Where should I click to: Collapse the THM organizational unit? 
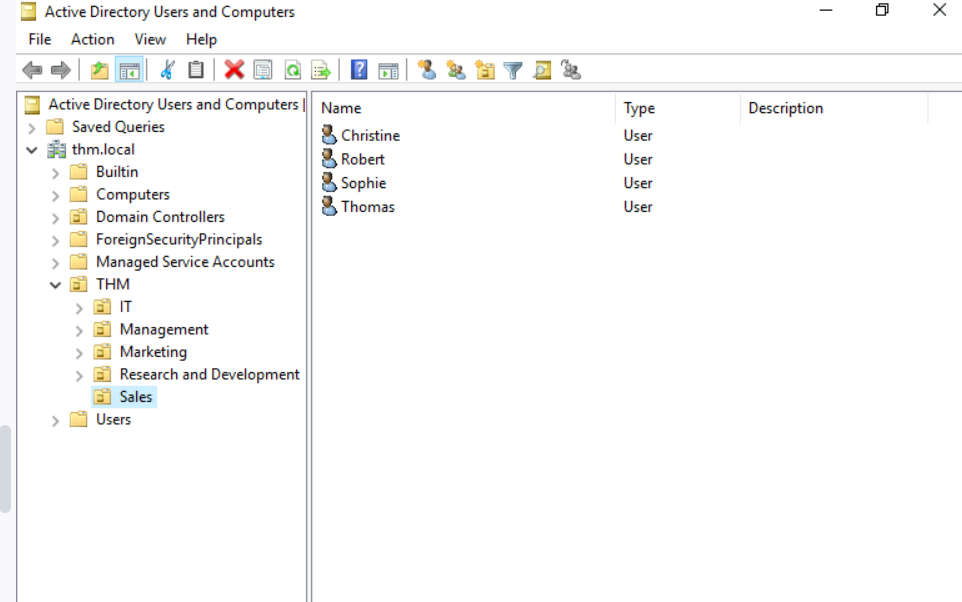[x=55, y=285]
